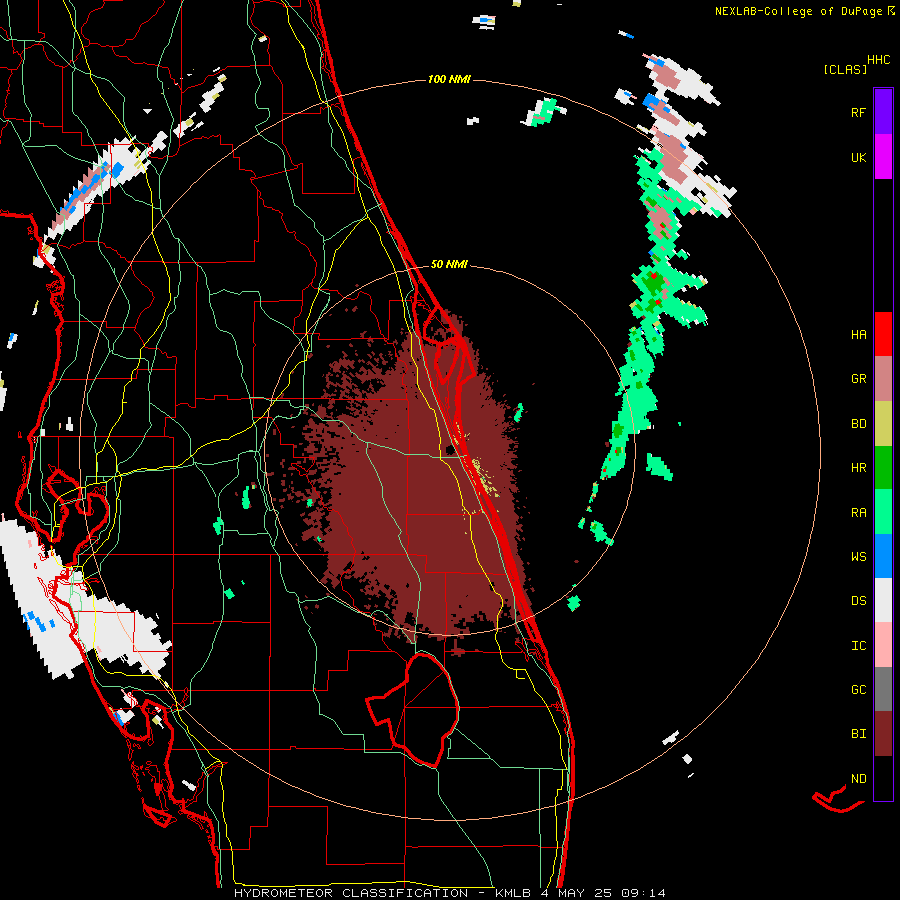Image resolution: width=900 pixels, height=900 pixels.
Task: Click the GC legend label
Action: click(858, 690)
